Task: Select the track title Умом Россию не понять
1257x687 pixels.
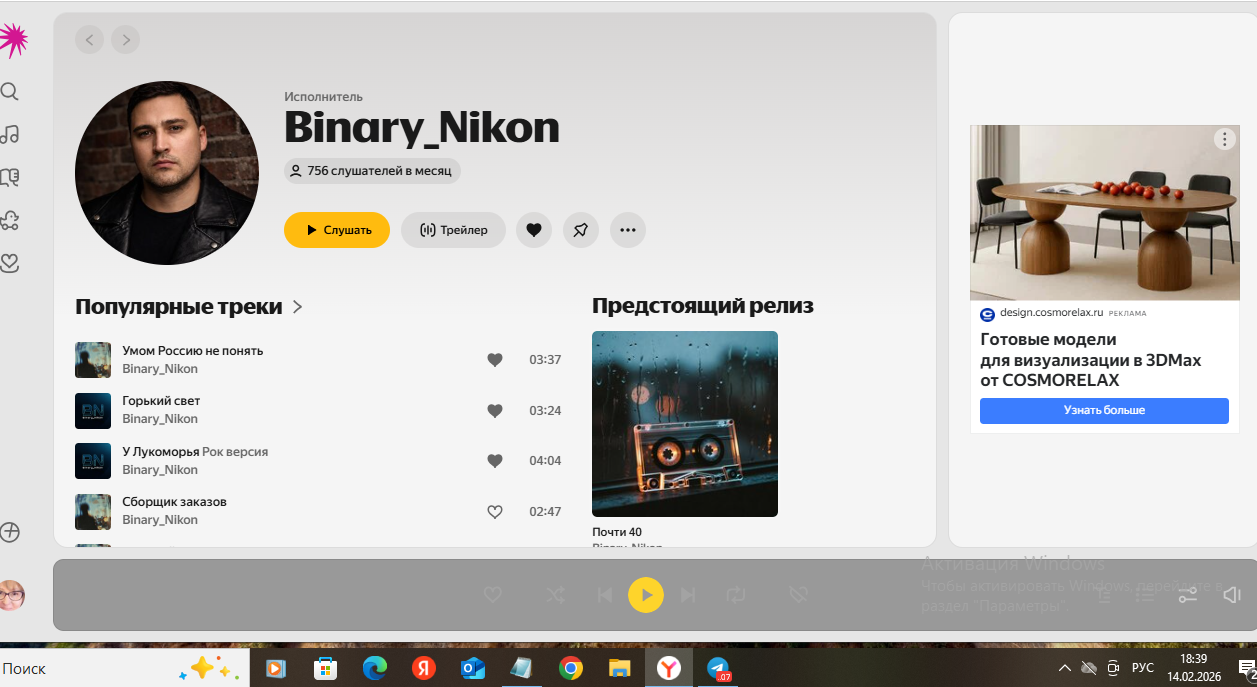Action: 193,351
